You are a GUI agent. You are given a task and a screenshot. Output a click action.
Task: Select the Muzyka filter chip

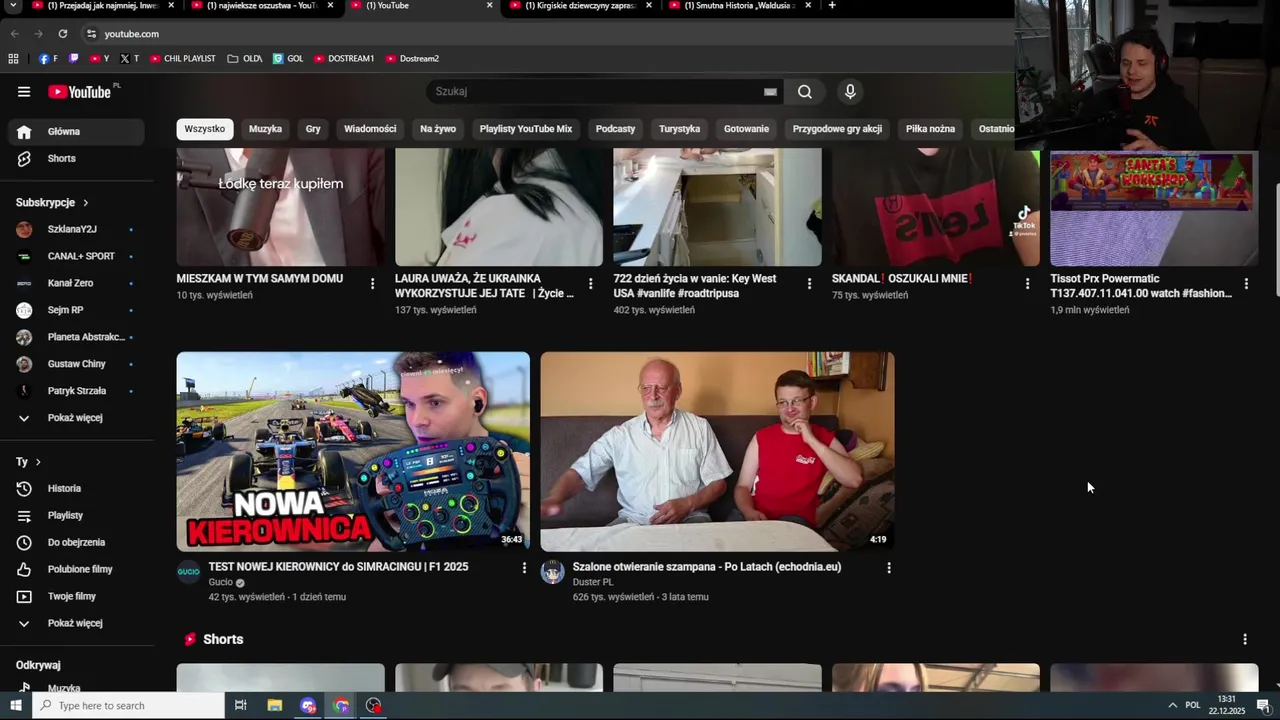265,129
